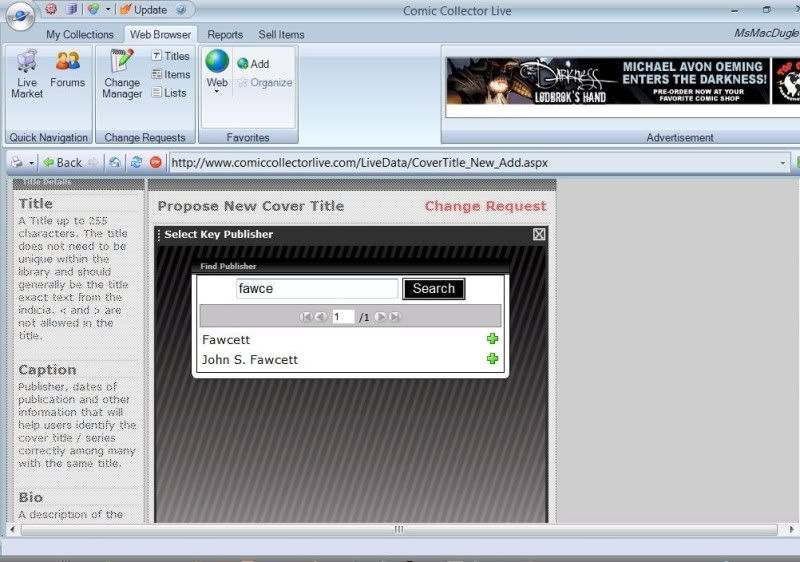
Task: Select the John S. Fawcett result text
Action: tap(249, 360)
